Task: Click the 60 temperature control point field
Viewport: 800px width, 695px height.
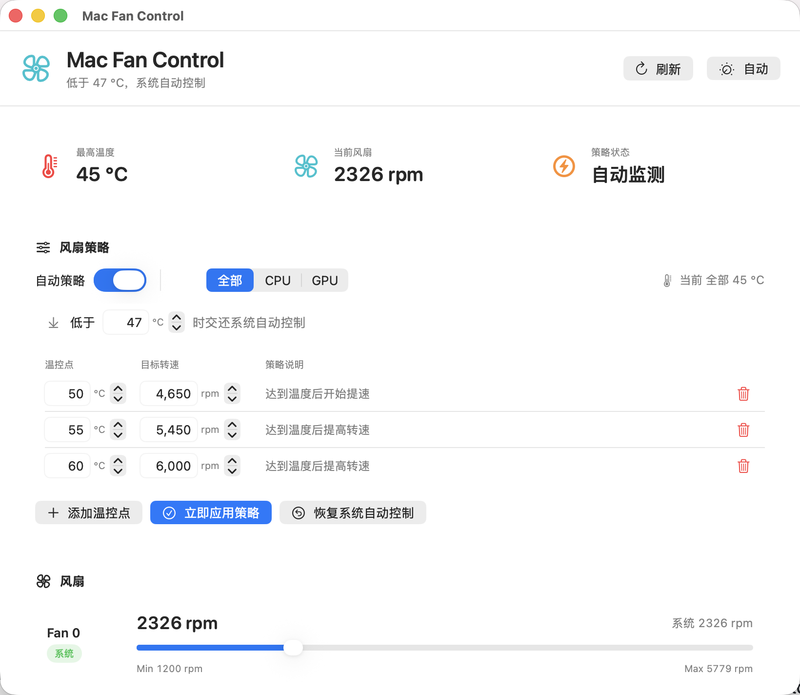Action: [67, 465]
